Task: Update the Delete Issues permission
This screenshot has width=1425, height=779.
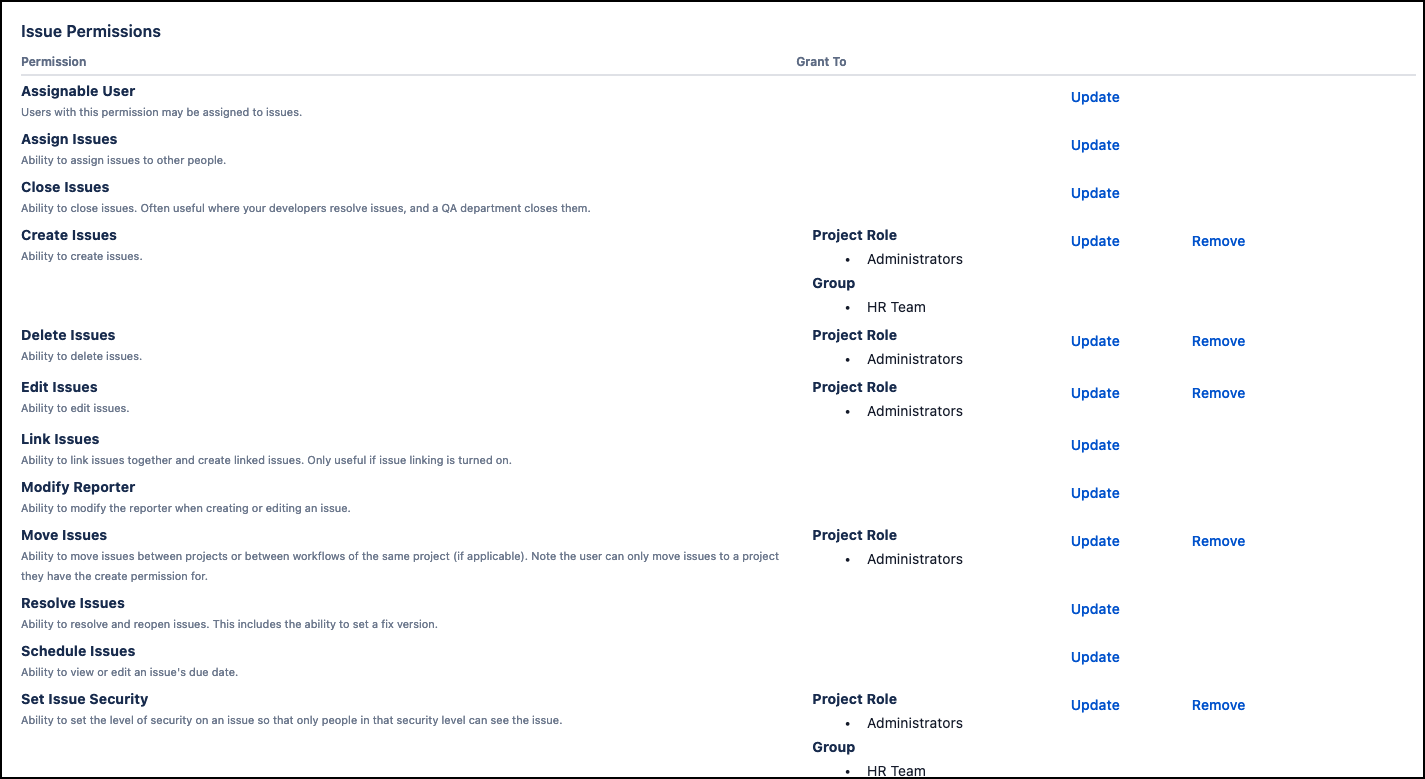Action: point(1095,341)
